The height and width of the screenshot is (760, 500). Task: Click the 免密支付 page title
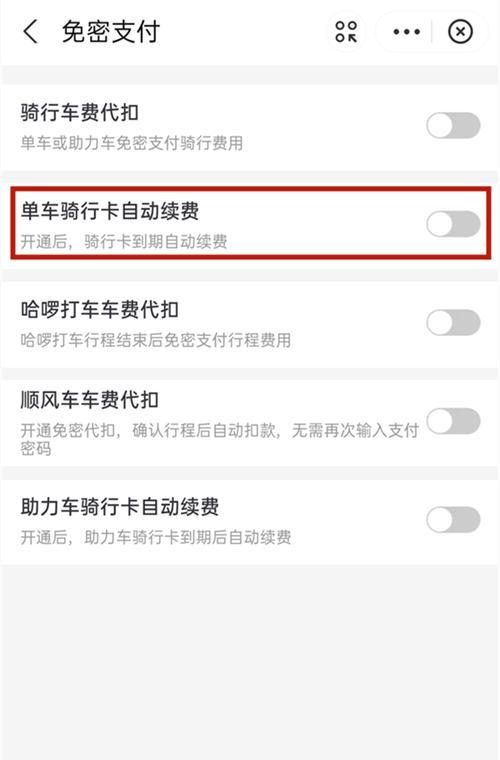pyautogui.click(x=111, y=32)
